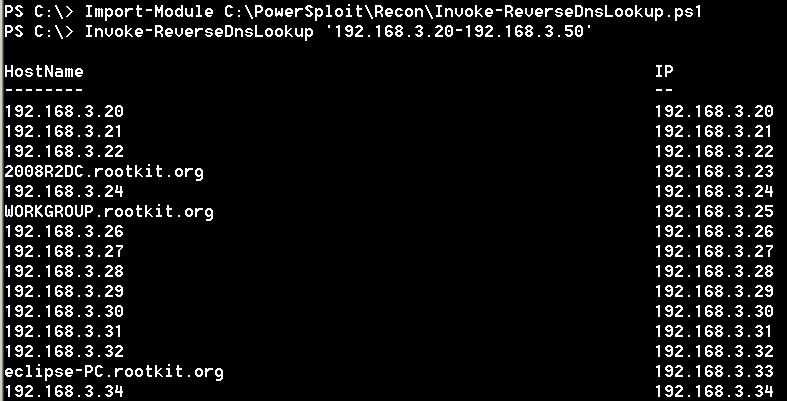Click IP address 192.168.3.23
This screenshot has height=401, width=787.
(714, 172)
